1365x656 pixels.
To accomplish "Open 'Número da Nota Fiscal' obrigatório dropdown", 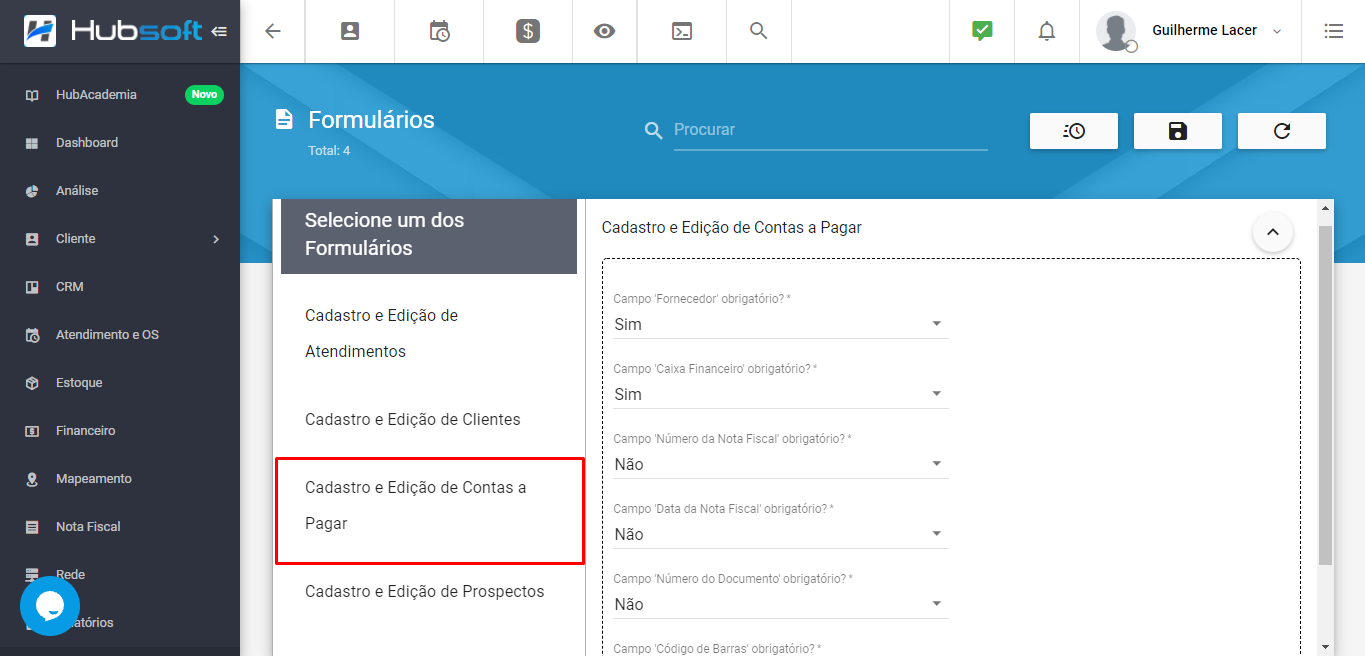I will click(781, 464).
